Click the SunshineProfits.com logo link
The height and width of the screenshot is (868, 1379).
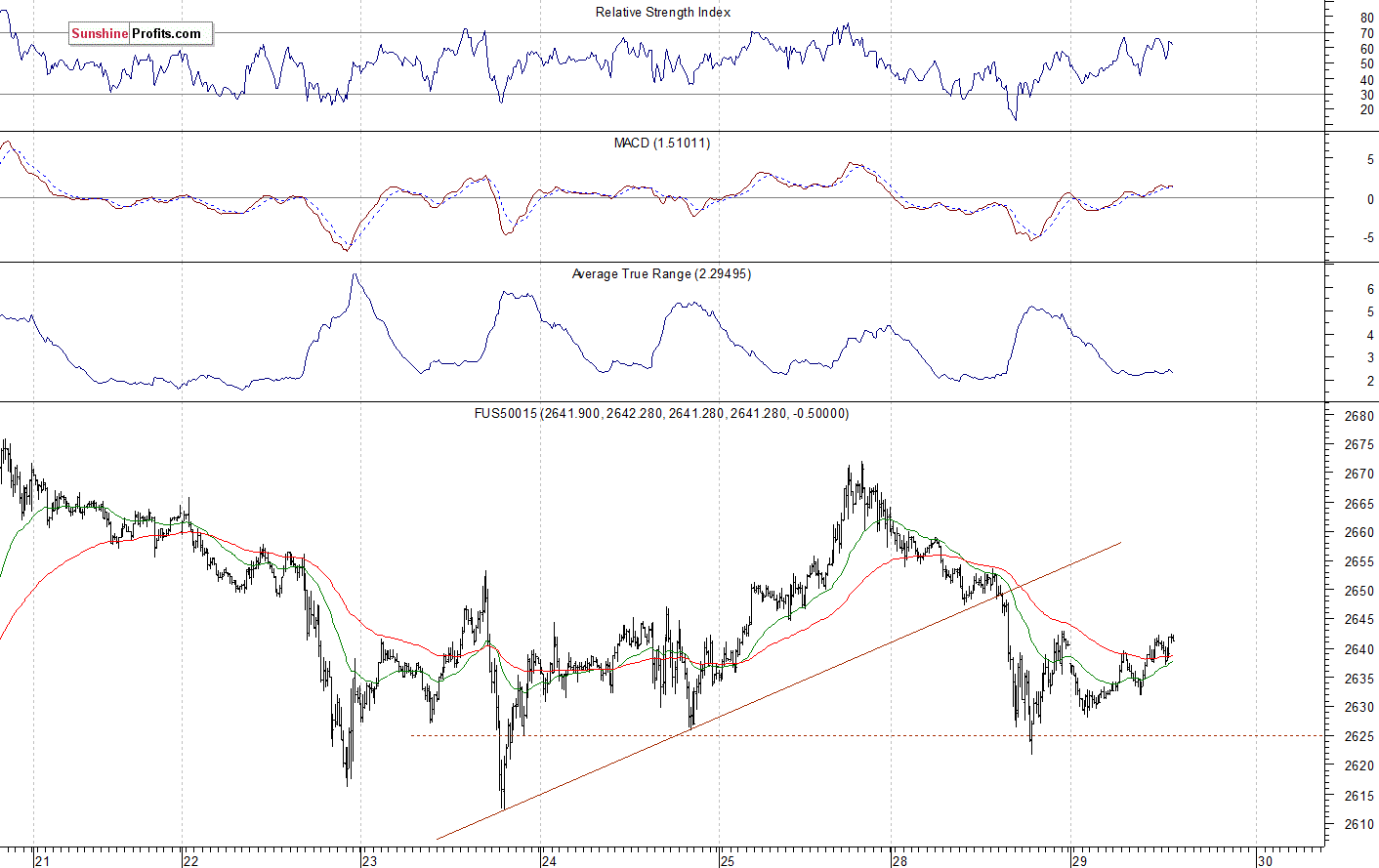click(141, 33)
